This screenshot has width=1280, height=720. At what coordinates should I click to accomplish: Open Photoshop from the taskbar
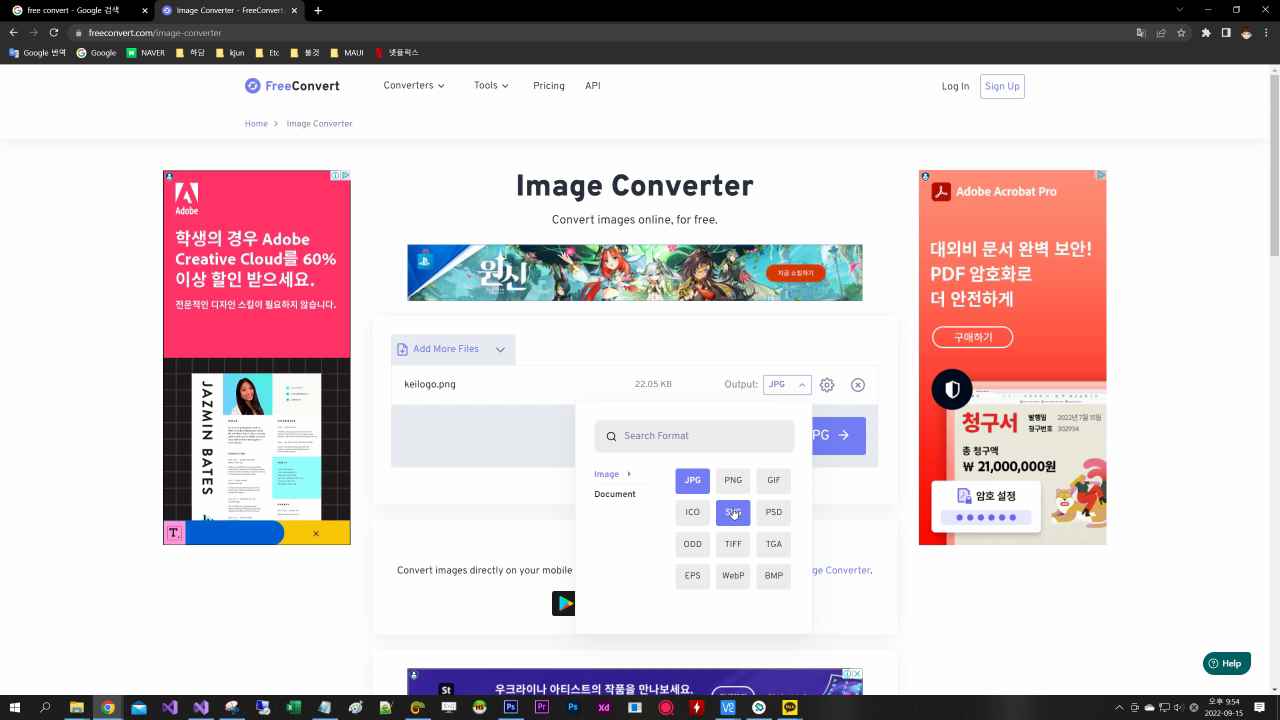click(x=511, y=707)
